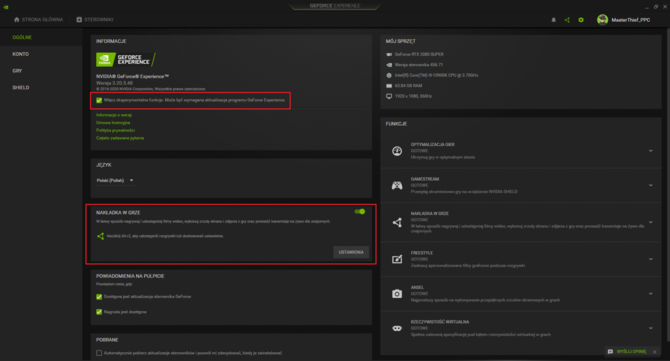Screen dimensions: 670x361
Task: Click GPU icon next to GeForce RTX 2080 SUPER
Action: tap(389, 55)
